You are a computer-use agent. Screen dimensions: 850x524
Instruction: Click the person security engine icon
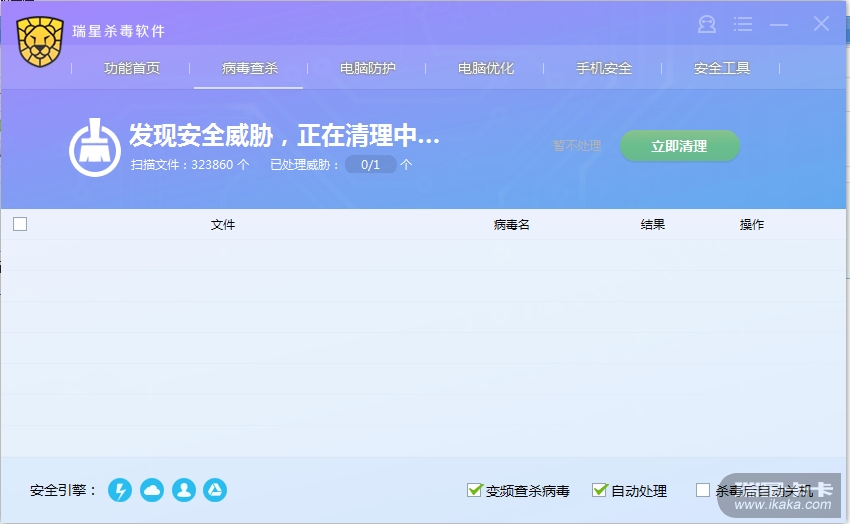point(184,490)
